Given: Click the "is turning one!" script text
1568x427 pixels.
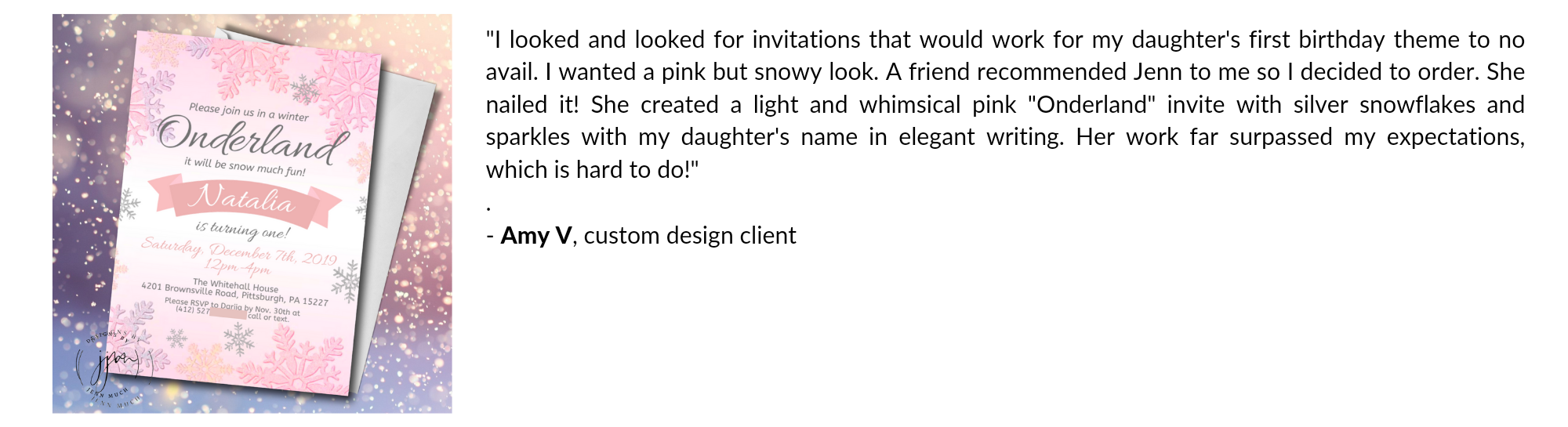Looking at the screenshot, I should click(242, 230).
